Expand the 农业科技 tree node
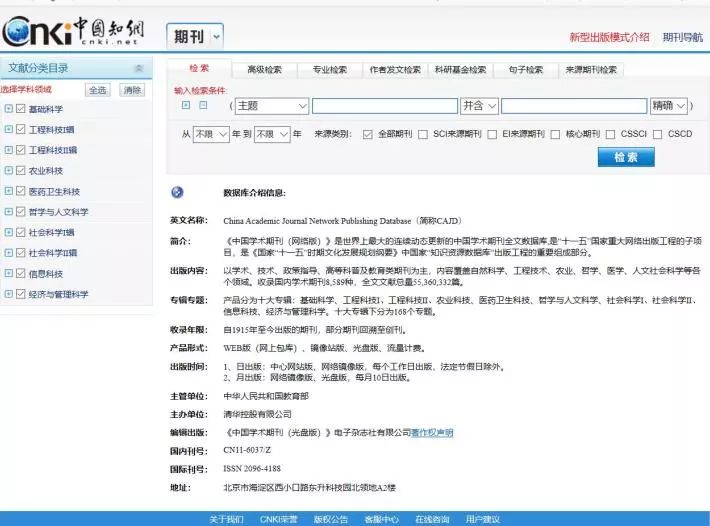Image resolution: width=710 pixels, height=526 pixels. [x=9, y=170]
